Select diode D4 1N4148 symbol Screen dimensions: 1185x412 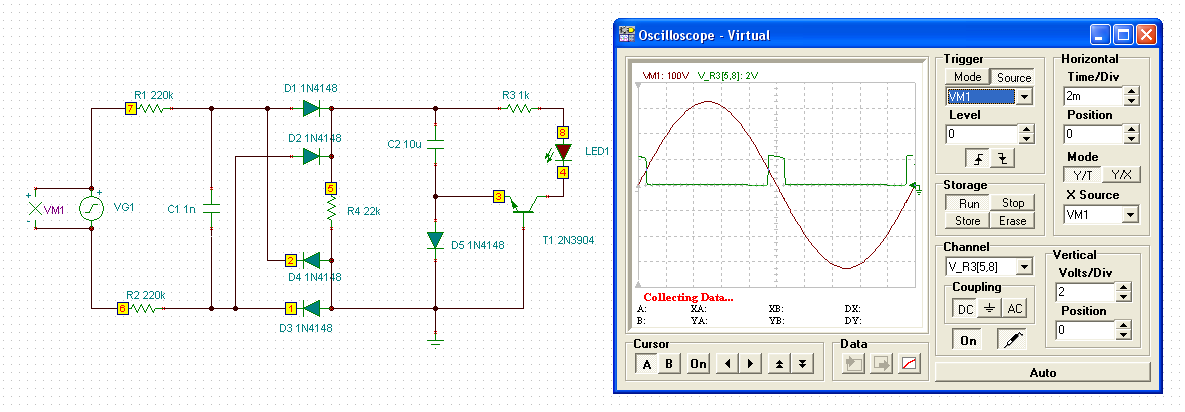pos(311,261)
